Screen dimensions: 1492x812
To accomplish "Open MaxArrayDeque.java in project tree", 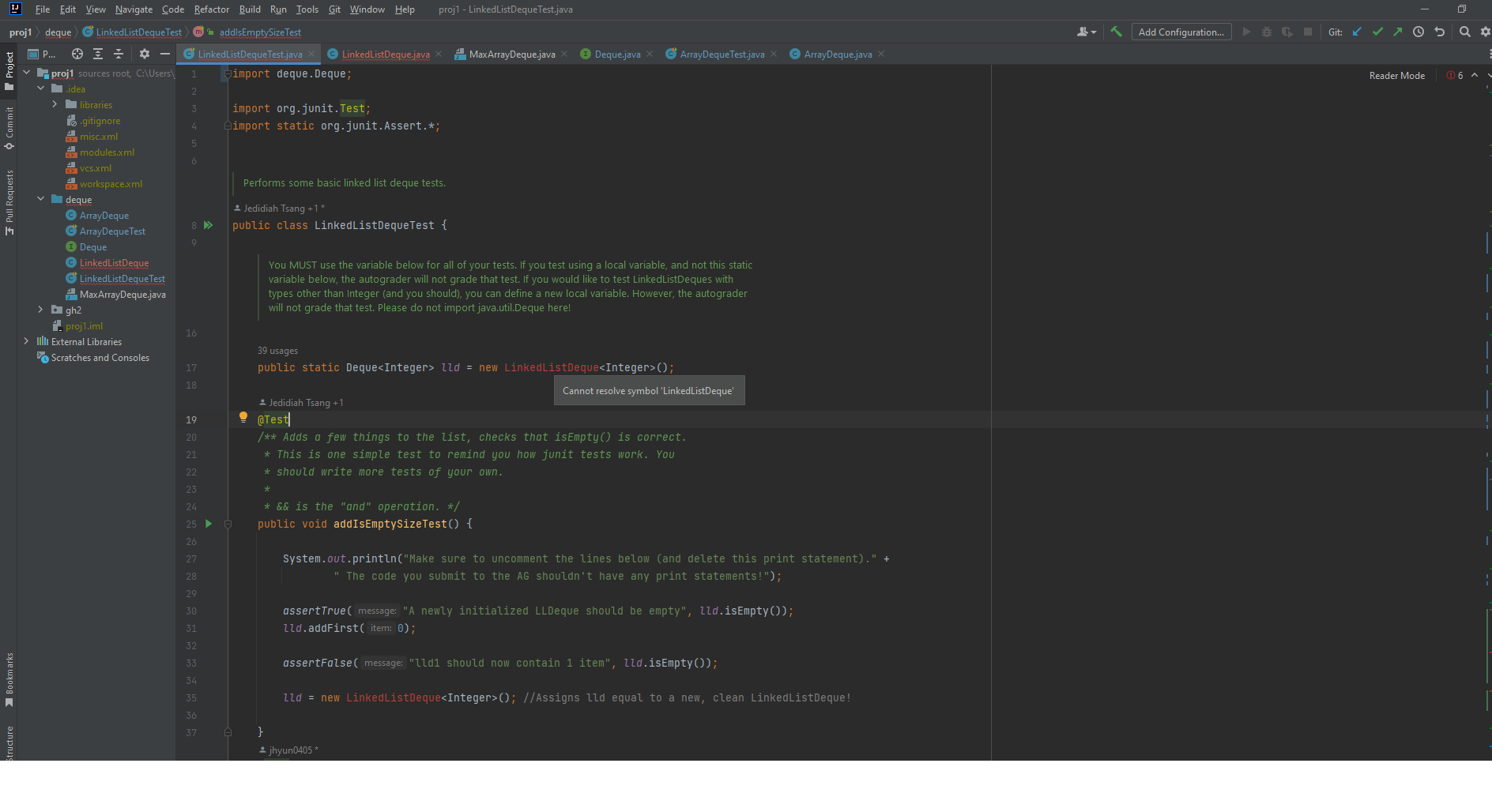I will coord(122,295).
